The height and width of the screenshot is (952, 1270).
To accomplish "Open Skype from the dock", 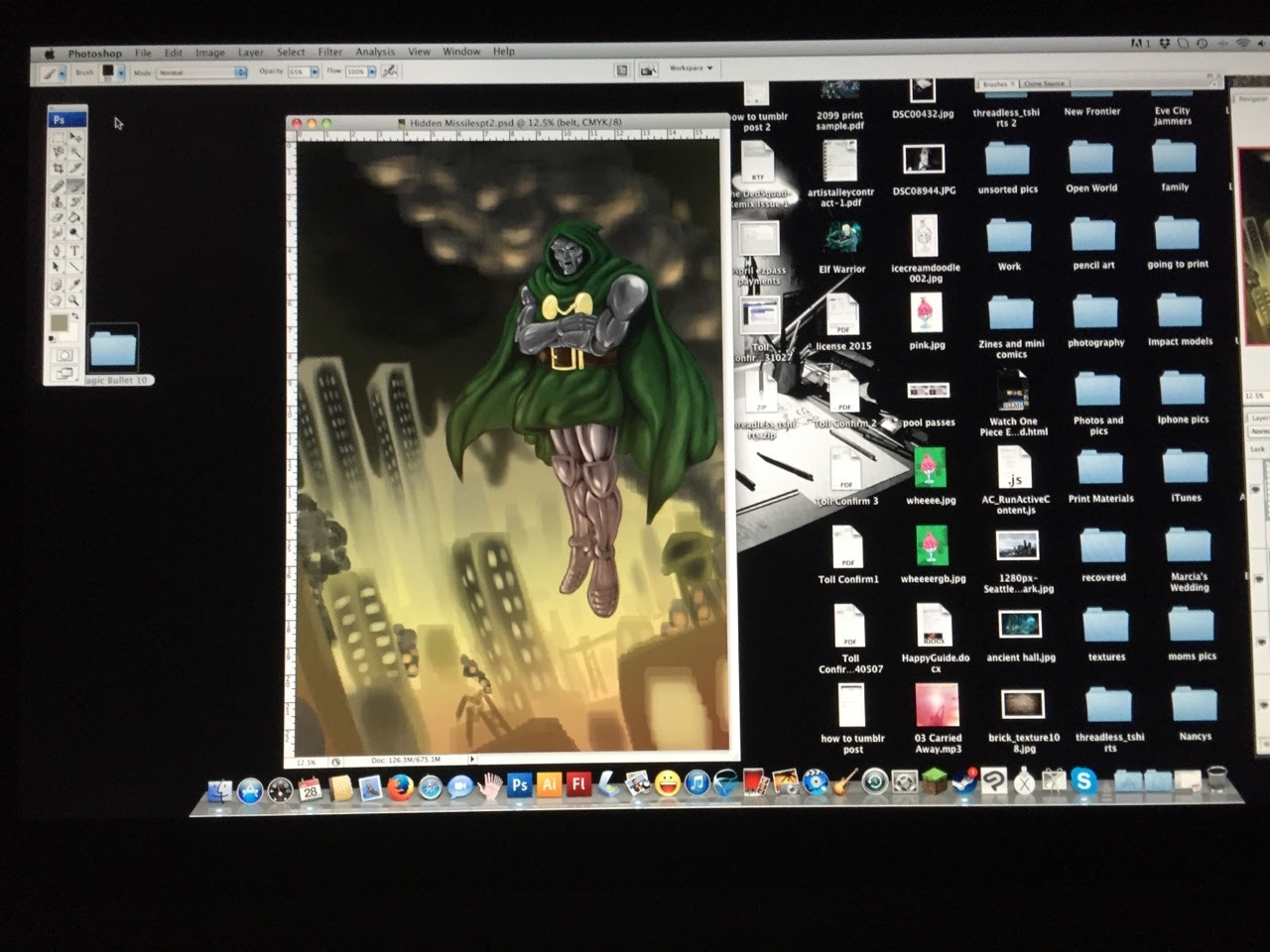I will point(1083,781).
